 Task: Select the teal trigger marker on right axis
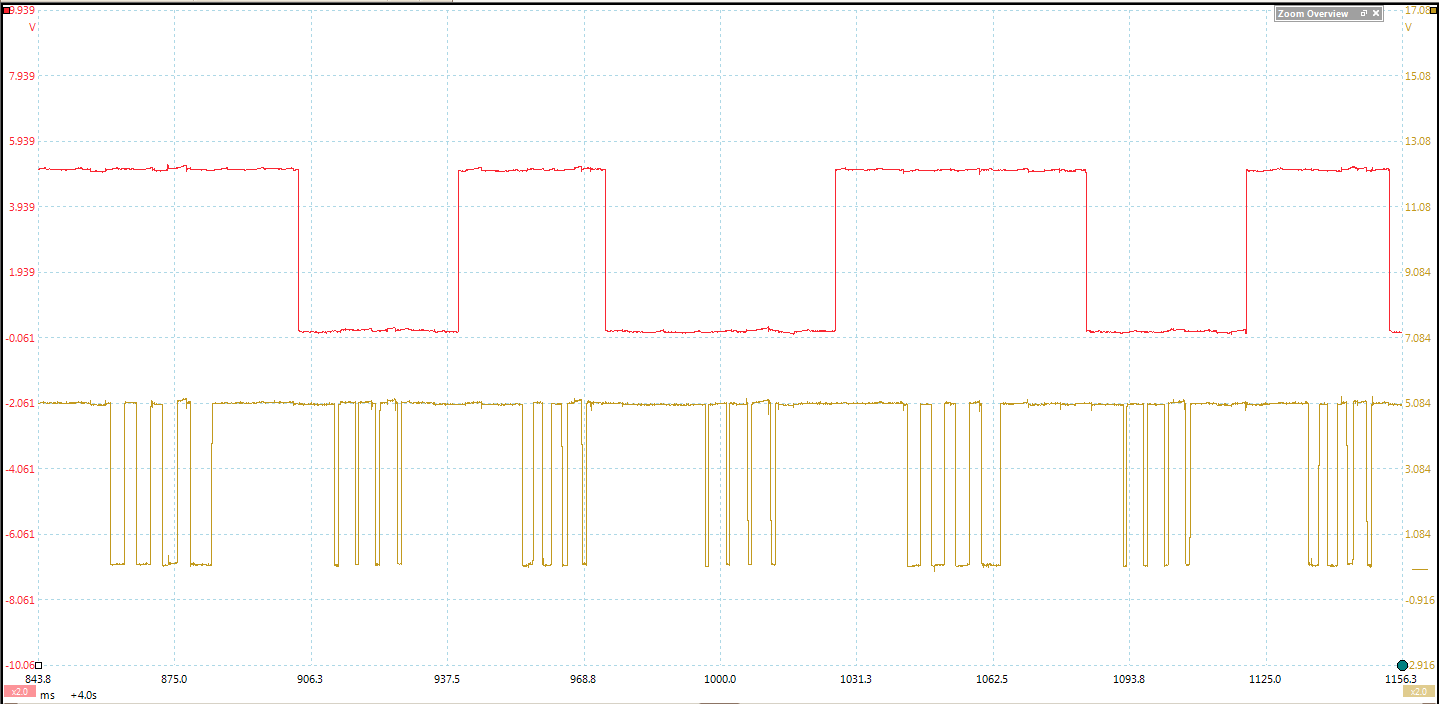pyautogui.click(x=1402, y=663)
